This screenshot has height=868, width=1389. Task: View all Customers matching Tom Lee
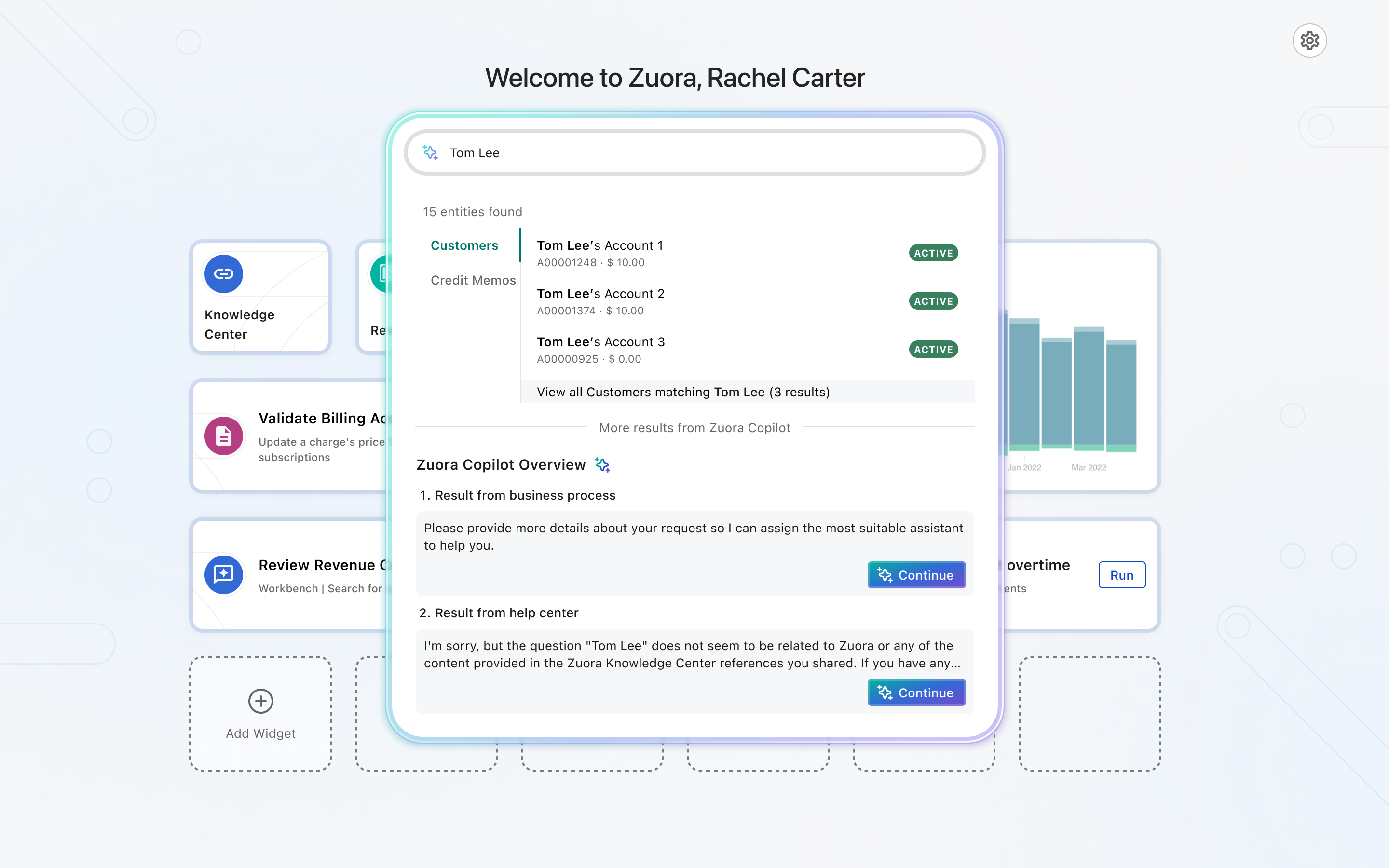(683, 392)
